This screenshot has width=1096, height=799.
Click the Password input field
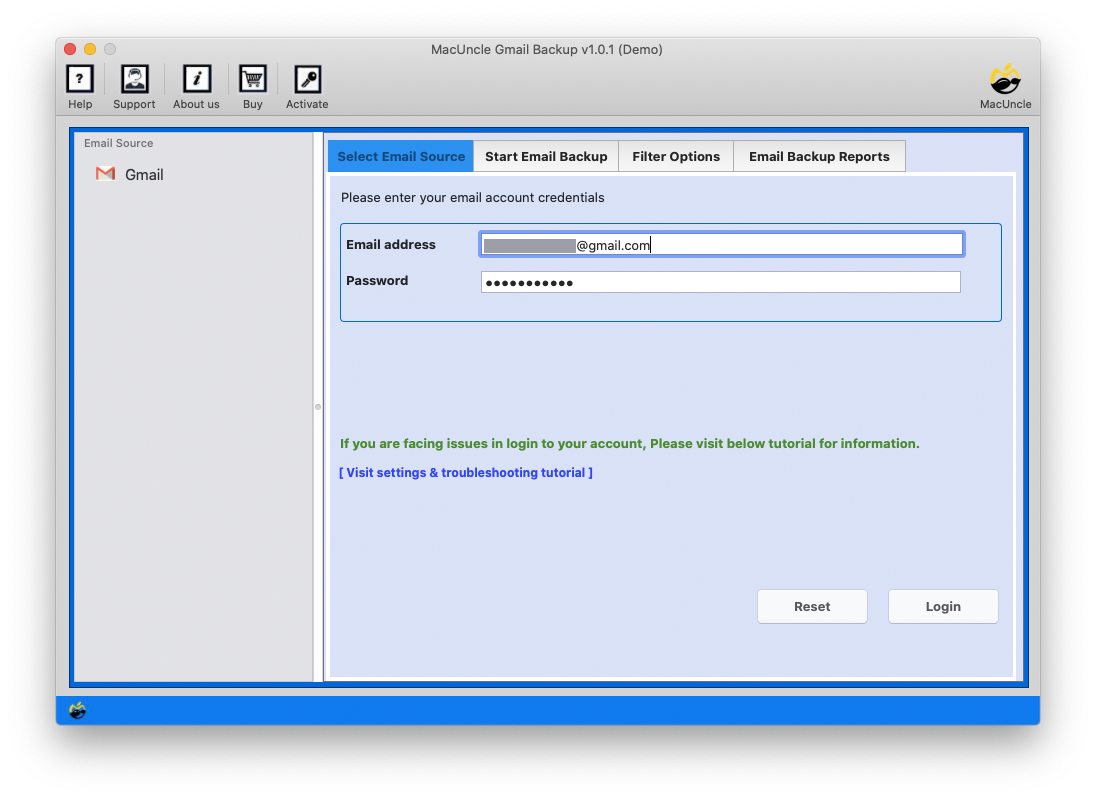pos(721,281)
